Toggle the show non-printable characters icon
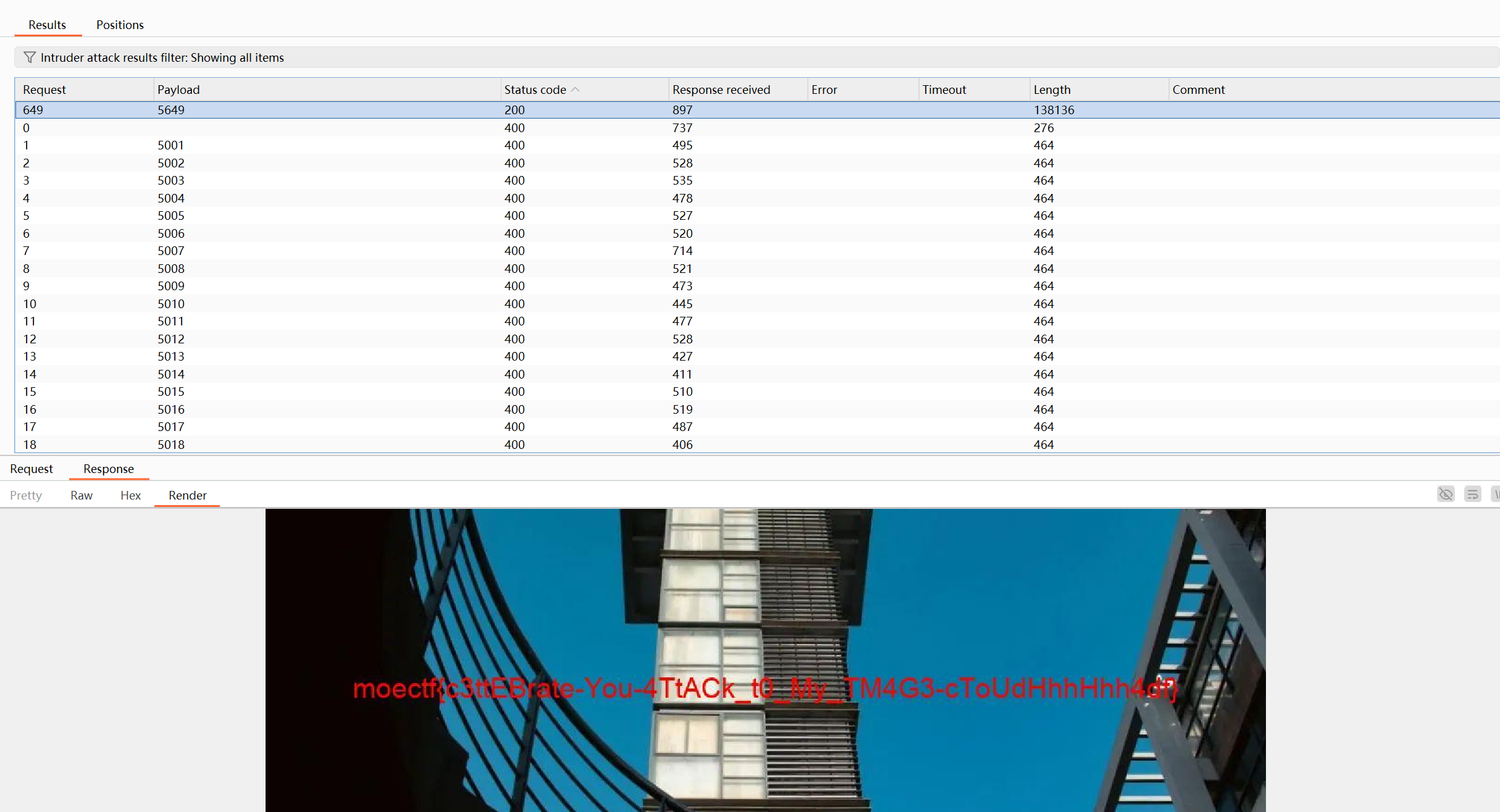The image size is (1500, 812). click(x=1496, y=494)
